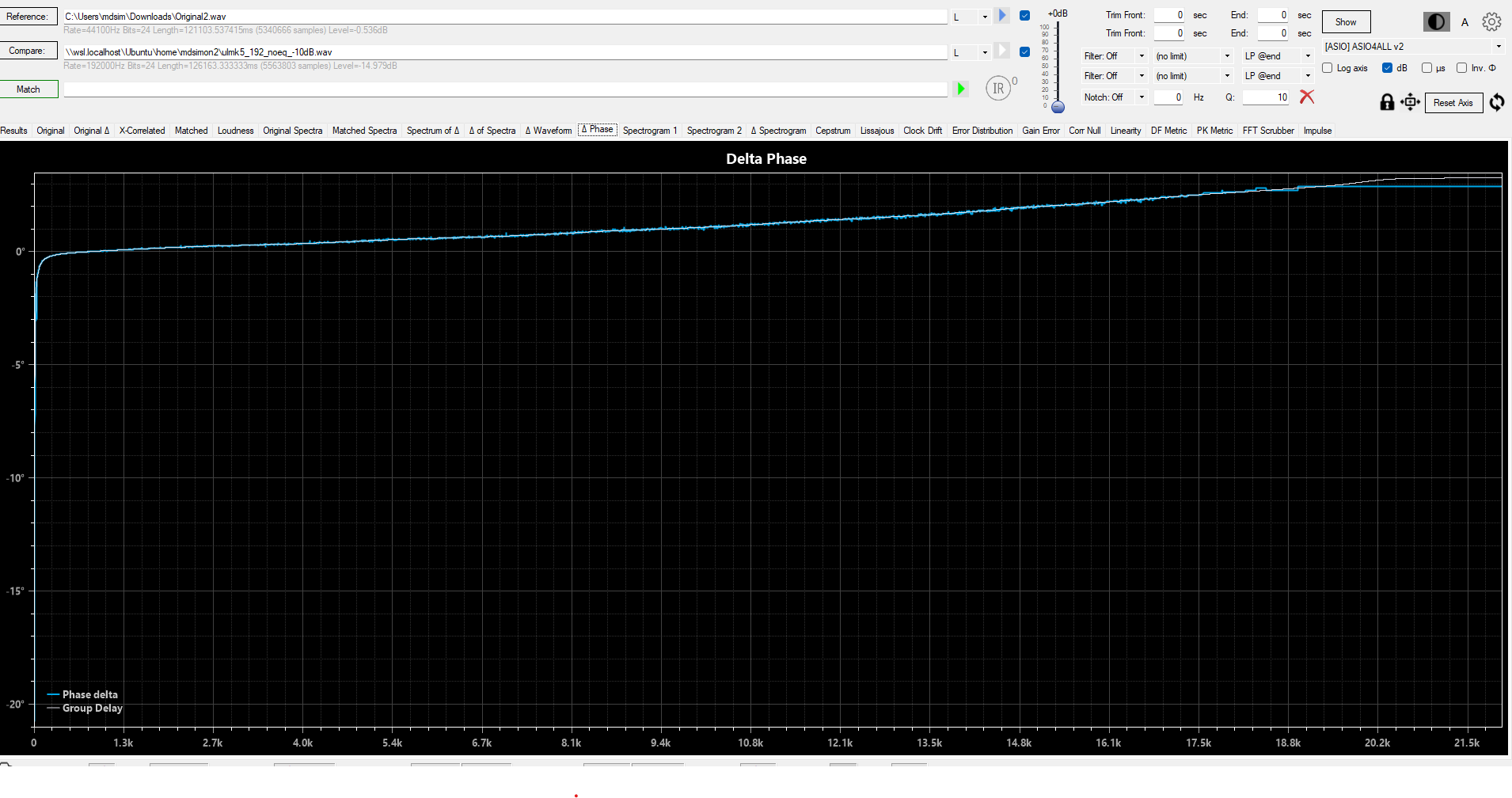Click the Delta Phase chart title
This screenshot has height=798, width=1512.
point(766,158)
